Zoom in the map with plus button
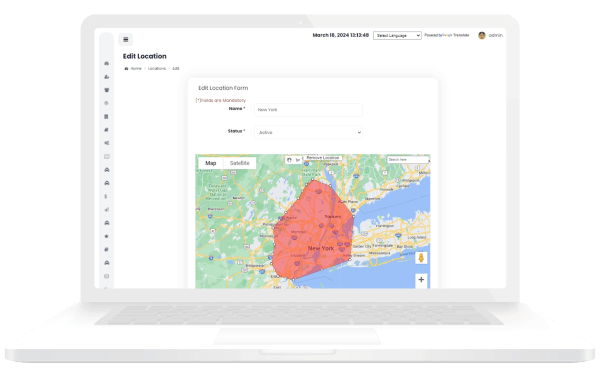This screenshot has width=600, height=380. click(421, 280)
